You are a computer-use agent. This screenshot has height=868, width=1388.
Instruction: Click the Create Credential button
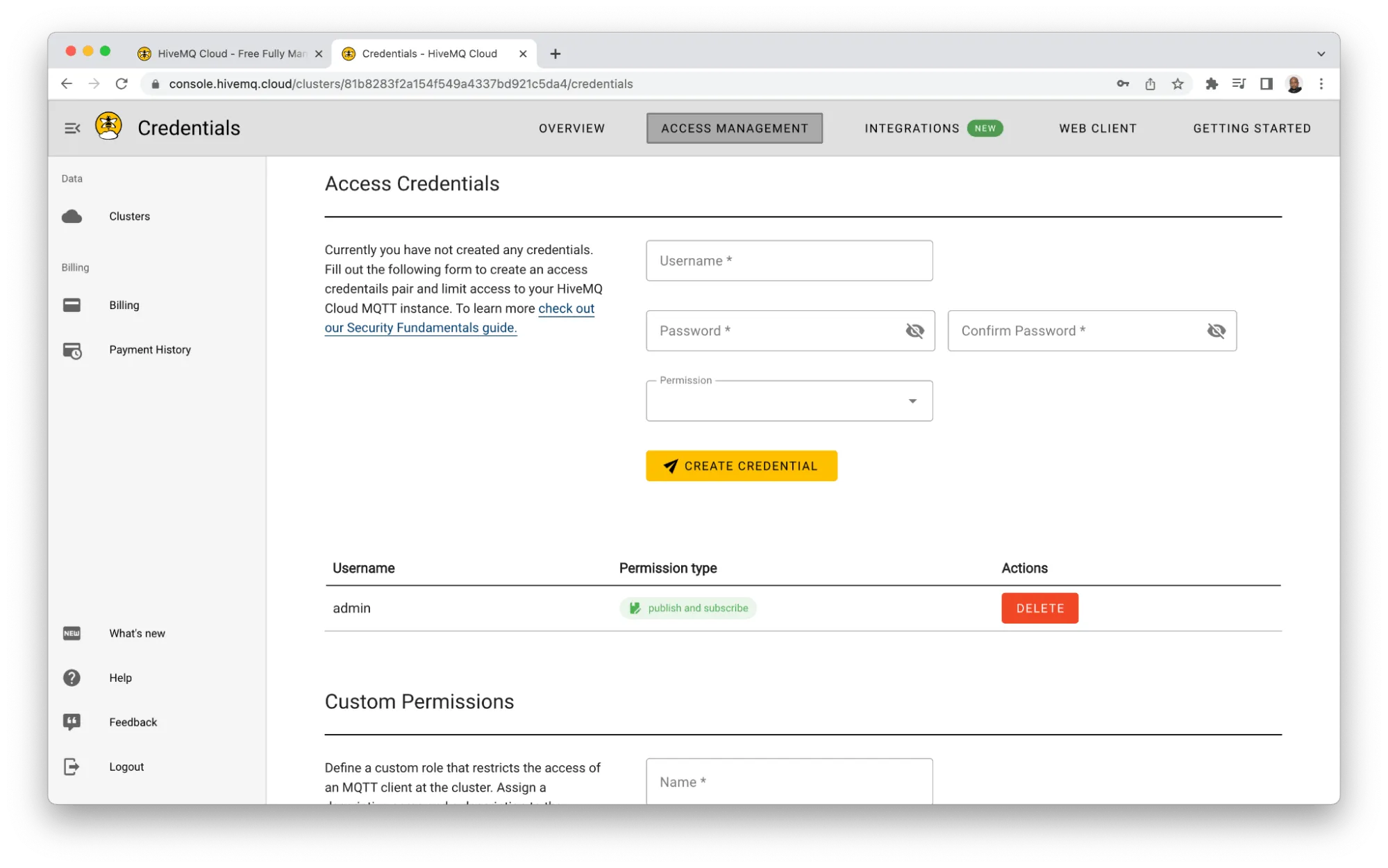coord(741,466)
